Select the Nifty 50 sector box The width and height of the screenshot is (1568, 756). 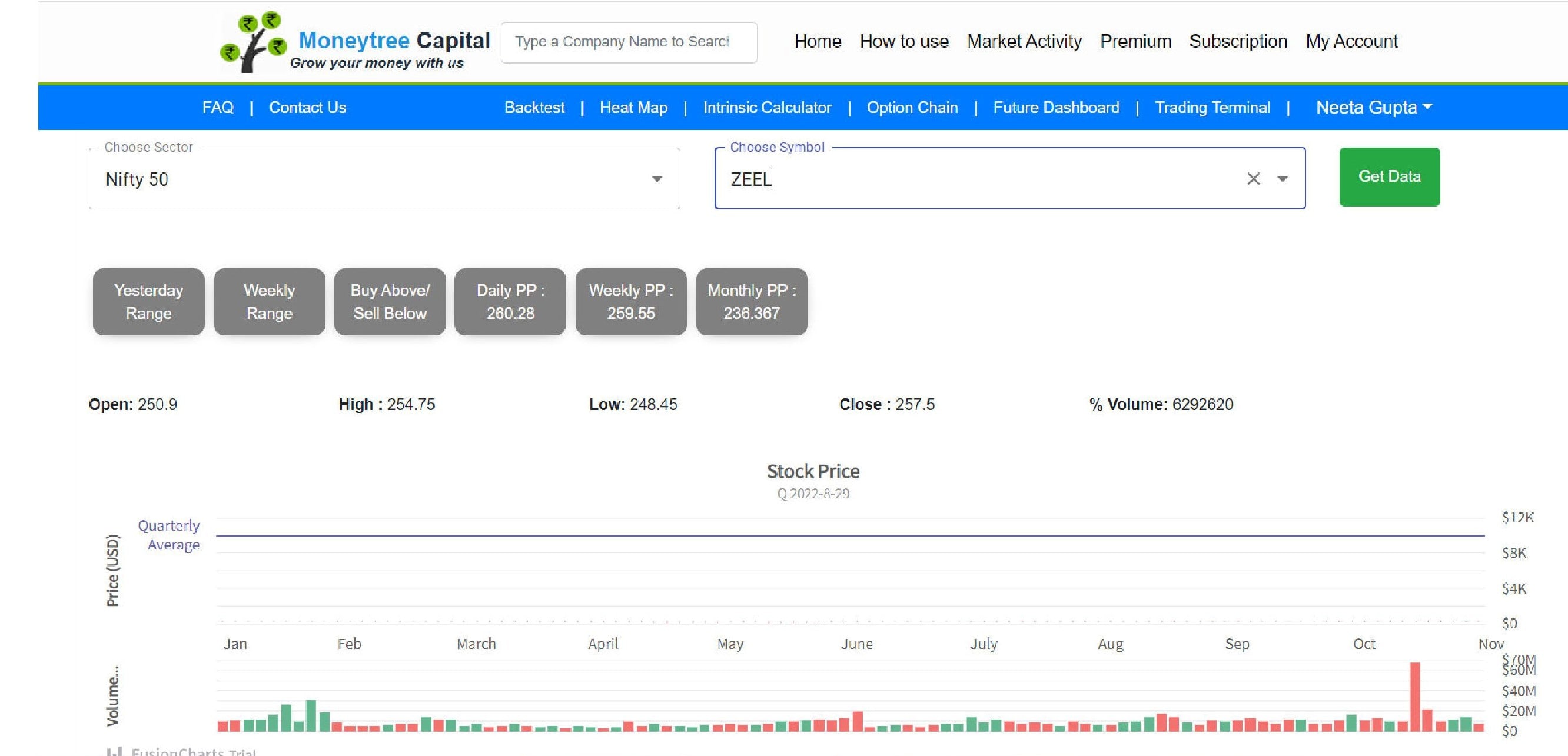[x=384, y=179]
